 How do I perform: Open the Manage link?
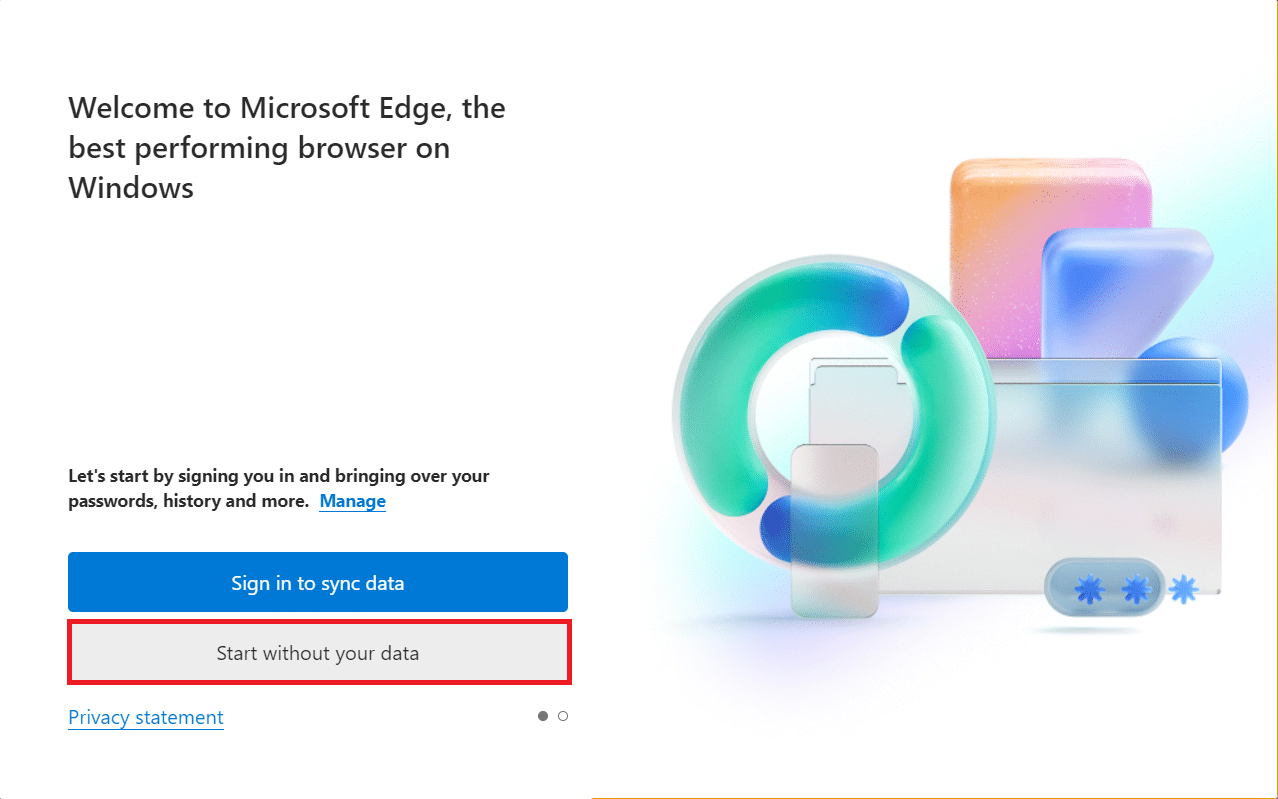coord(352,501)
